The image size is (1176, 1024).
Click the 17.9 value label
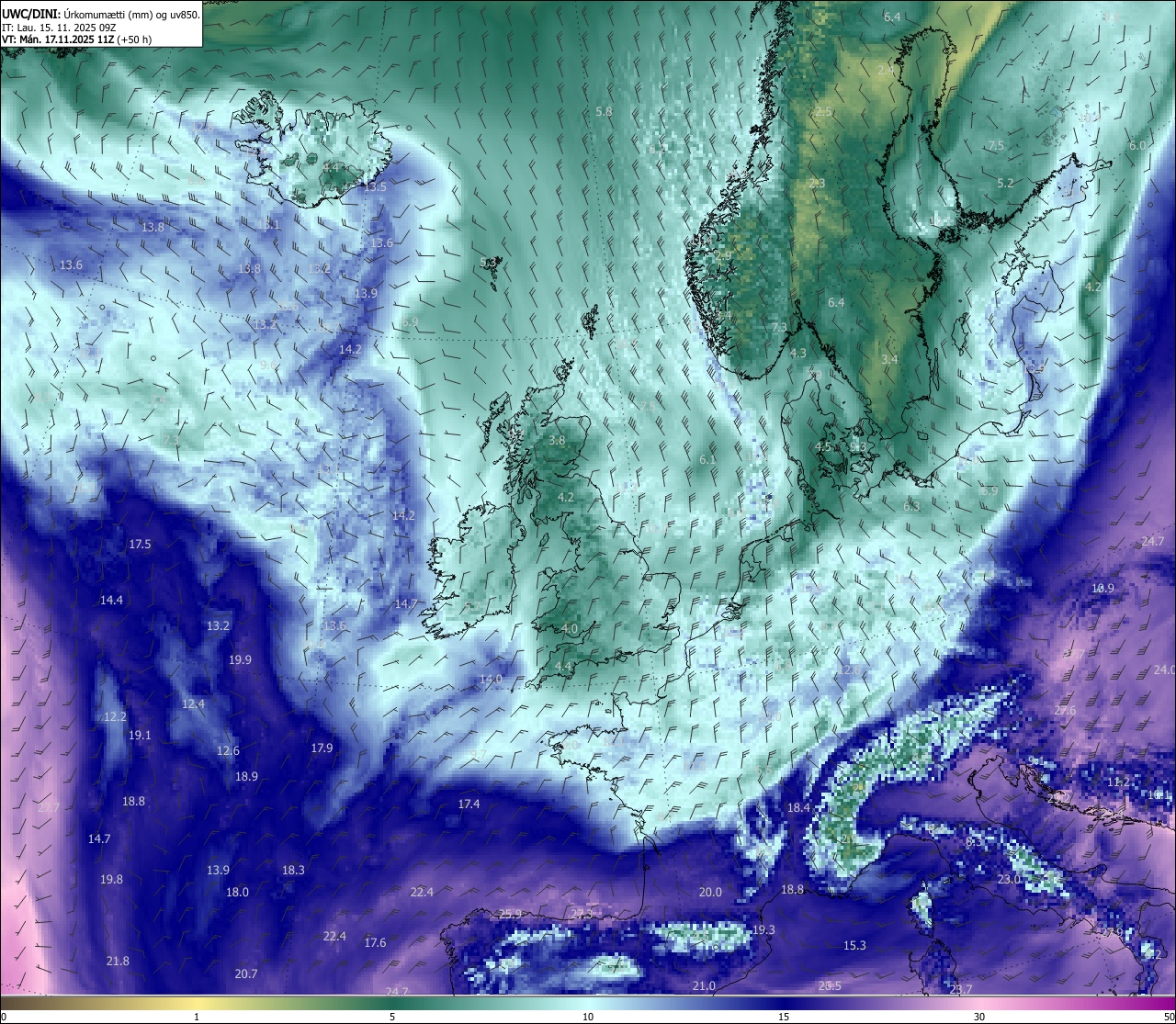322,748
